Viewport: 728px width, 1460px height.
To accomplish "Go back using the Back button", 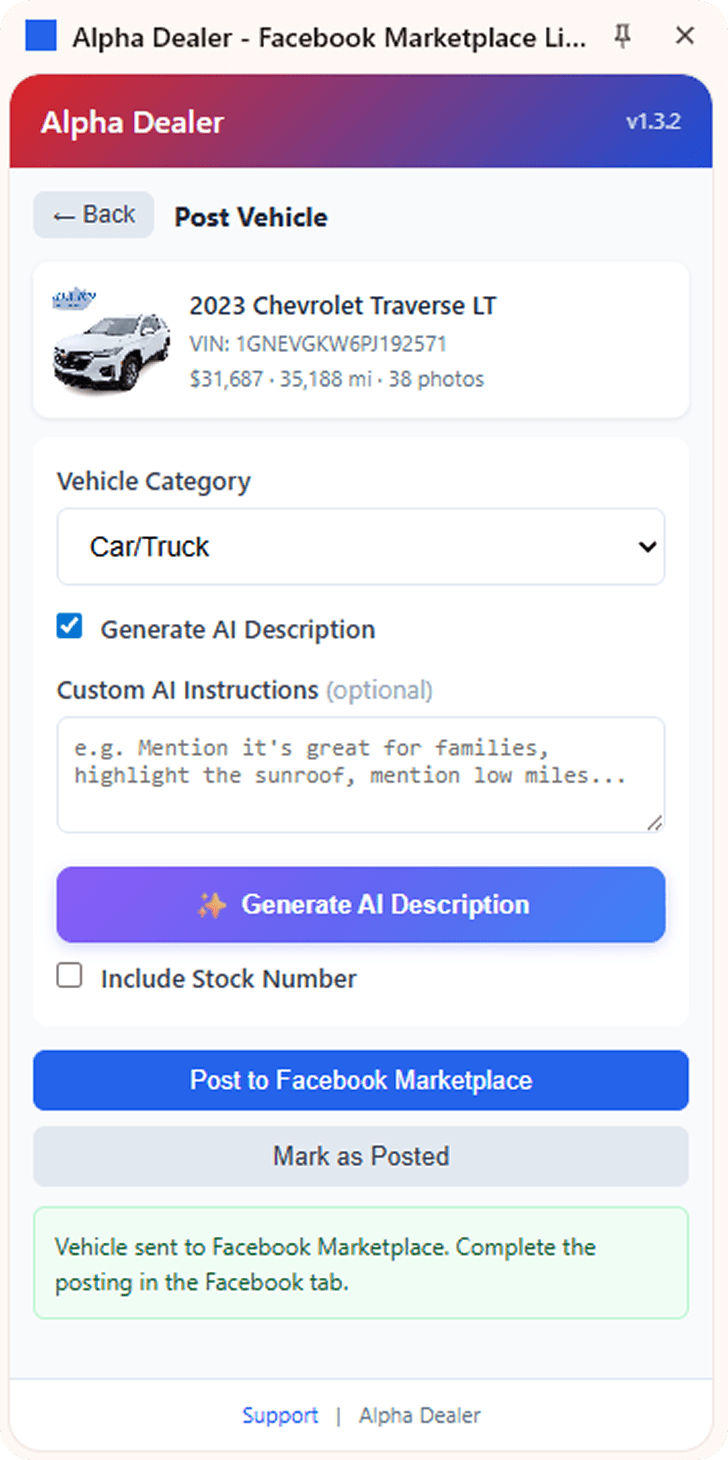I will coord(94,215).
